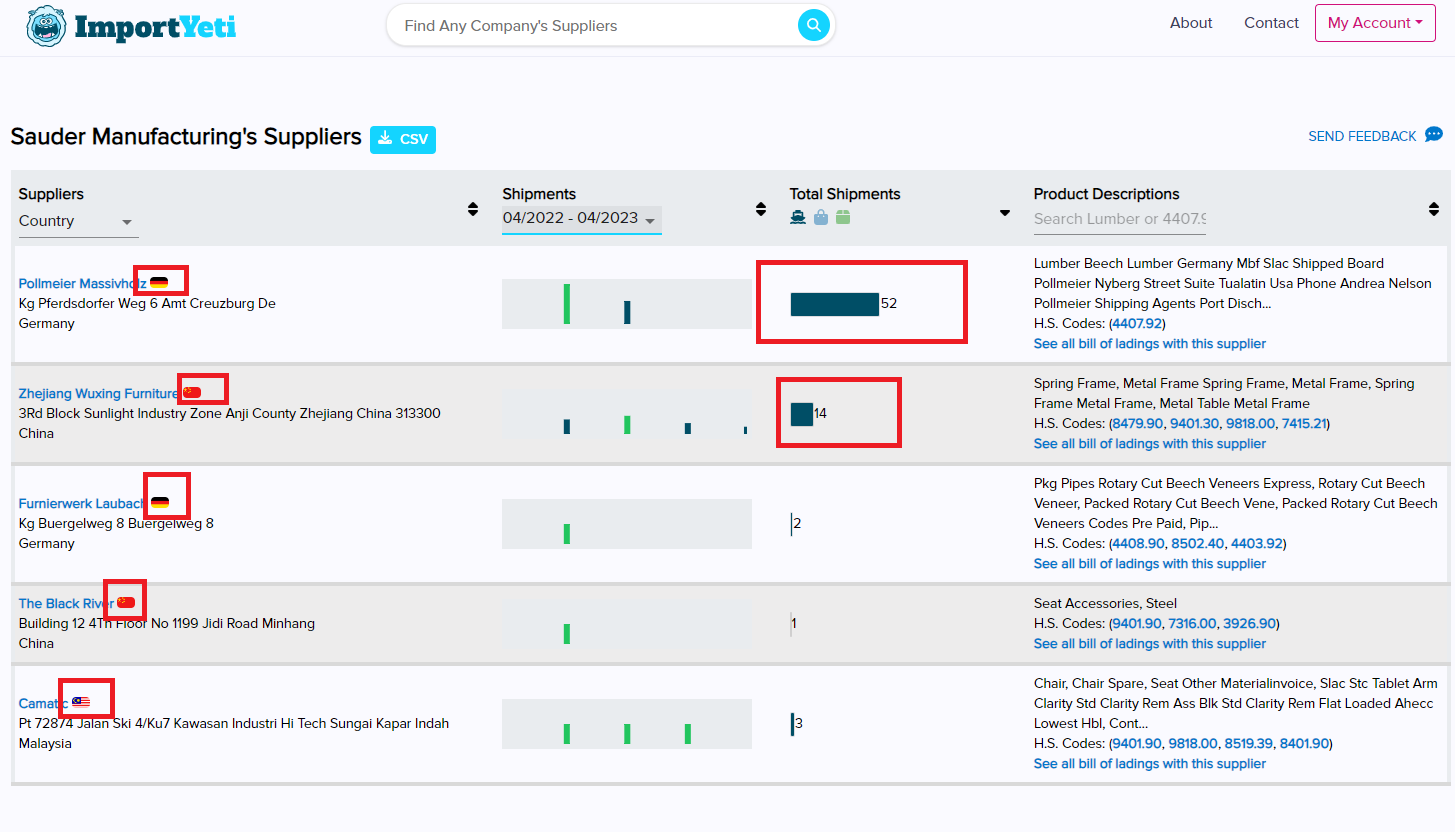
Task: Go to the Contact page
Action: tap(1271, 23)
